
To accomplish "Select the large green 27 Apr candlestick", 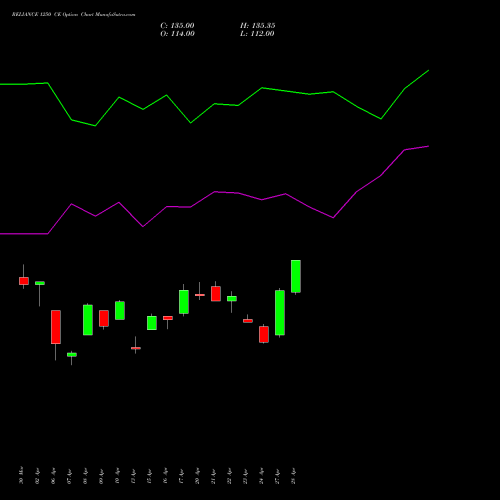I will tap(280, 313).
